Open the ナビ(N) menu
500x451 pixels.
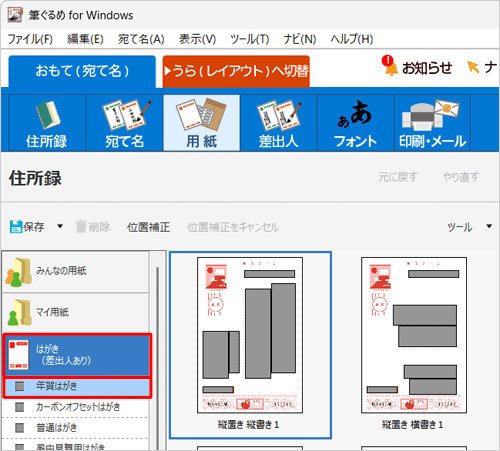300,39
